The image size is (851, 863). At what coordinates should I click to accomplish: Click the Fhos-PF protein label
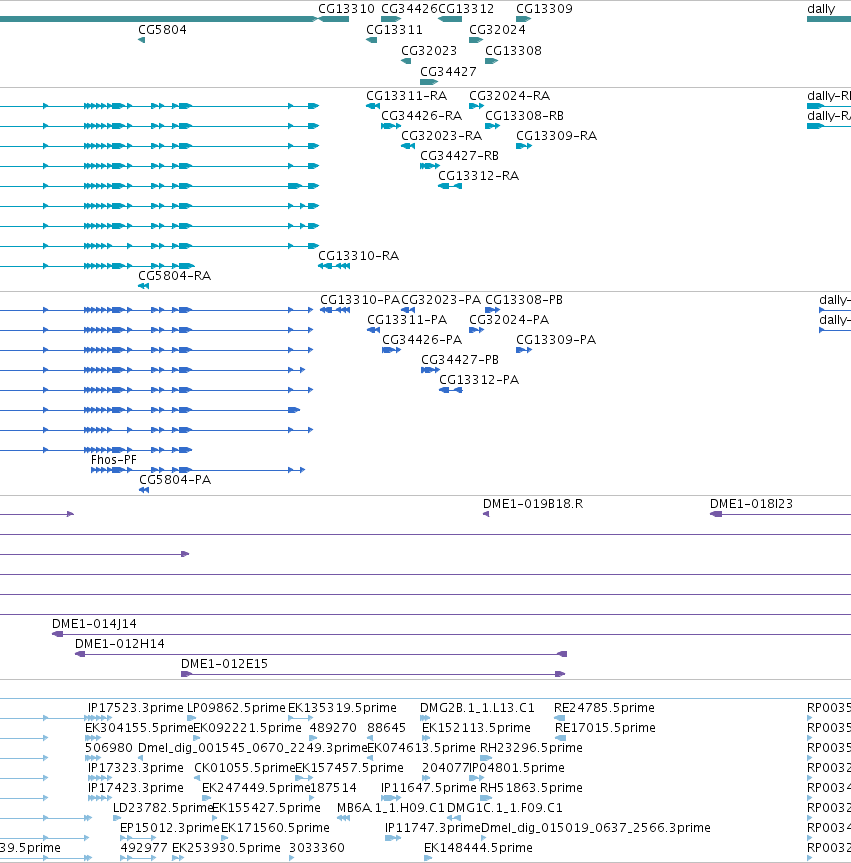coord(113,460)
